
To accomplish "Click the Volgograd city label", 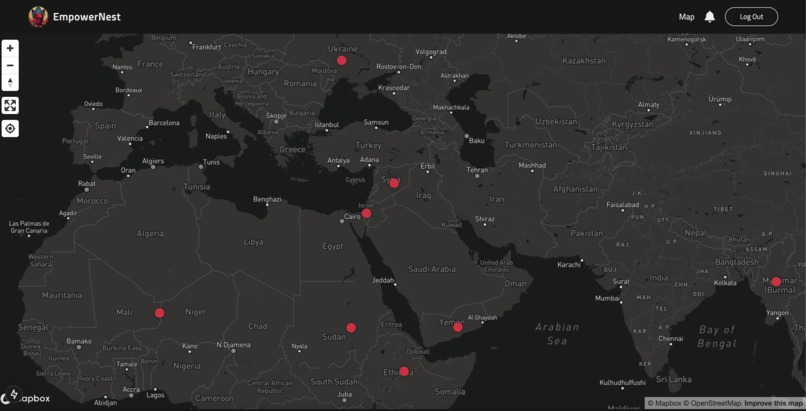I will tap(431, 52).
